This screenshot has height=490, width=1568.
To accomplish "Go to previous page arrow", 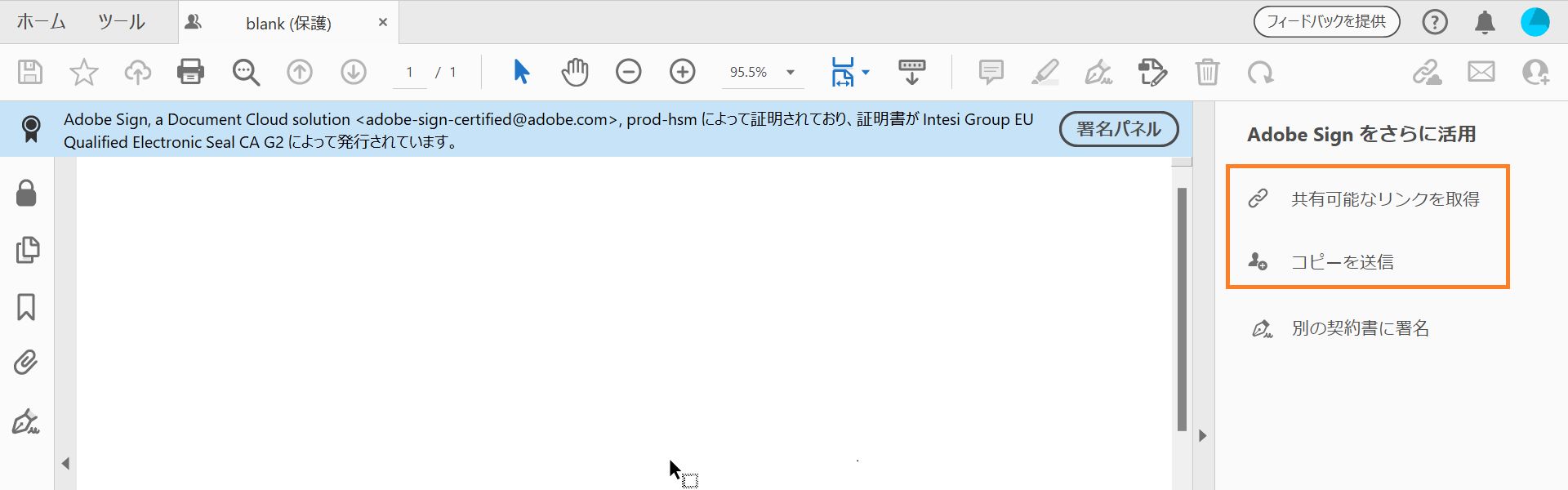I will [x=300, y=72].
